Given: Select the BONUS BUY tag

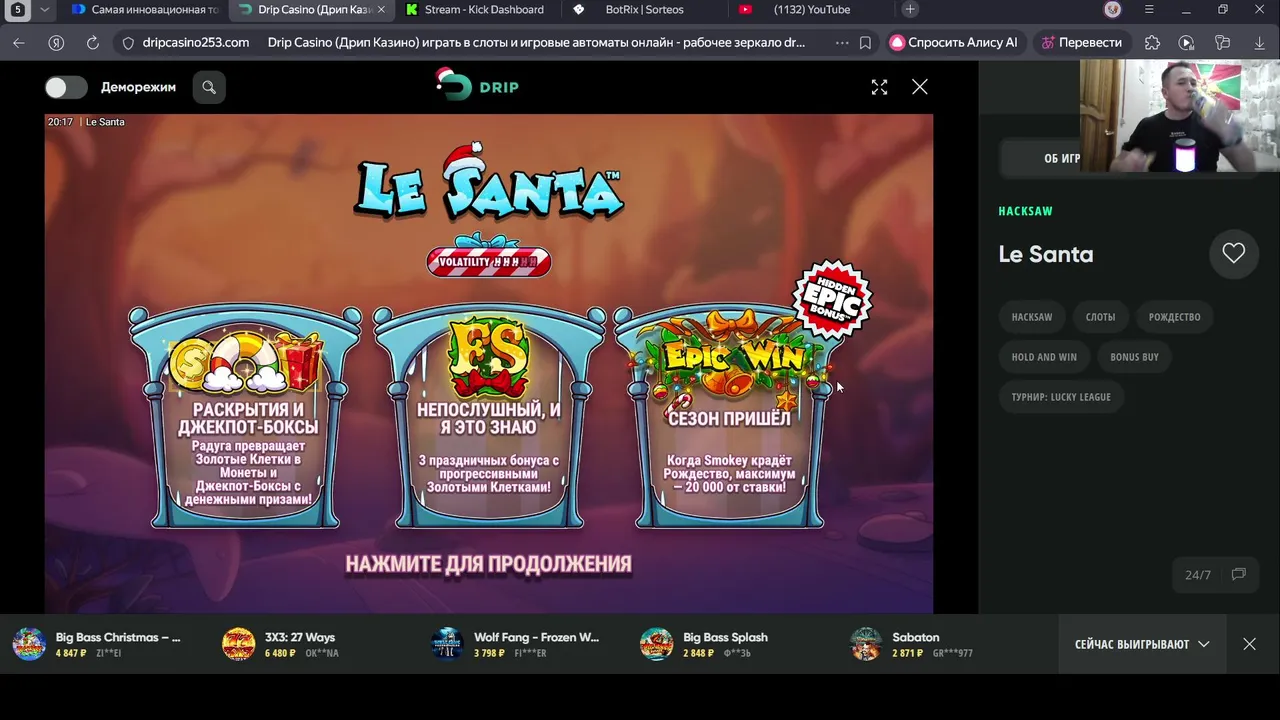Looking at the screenshot, I should [x=1134, y=357].
